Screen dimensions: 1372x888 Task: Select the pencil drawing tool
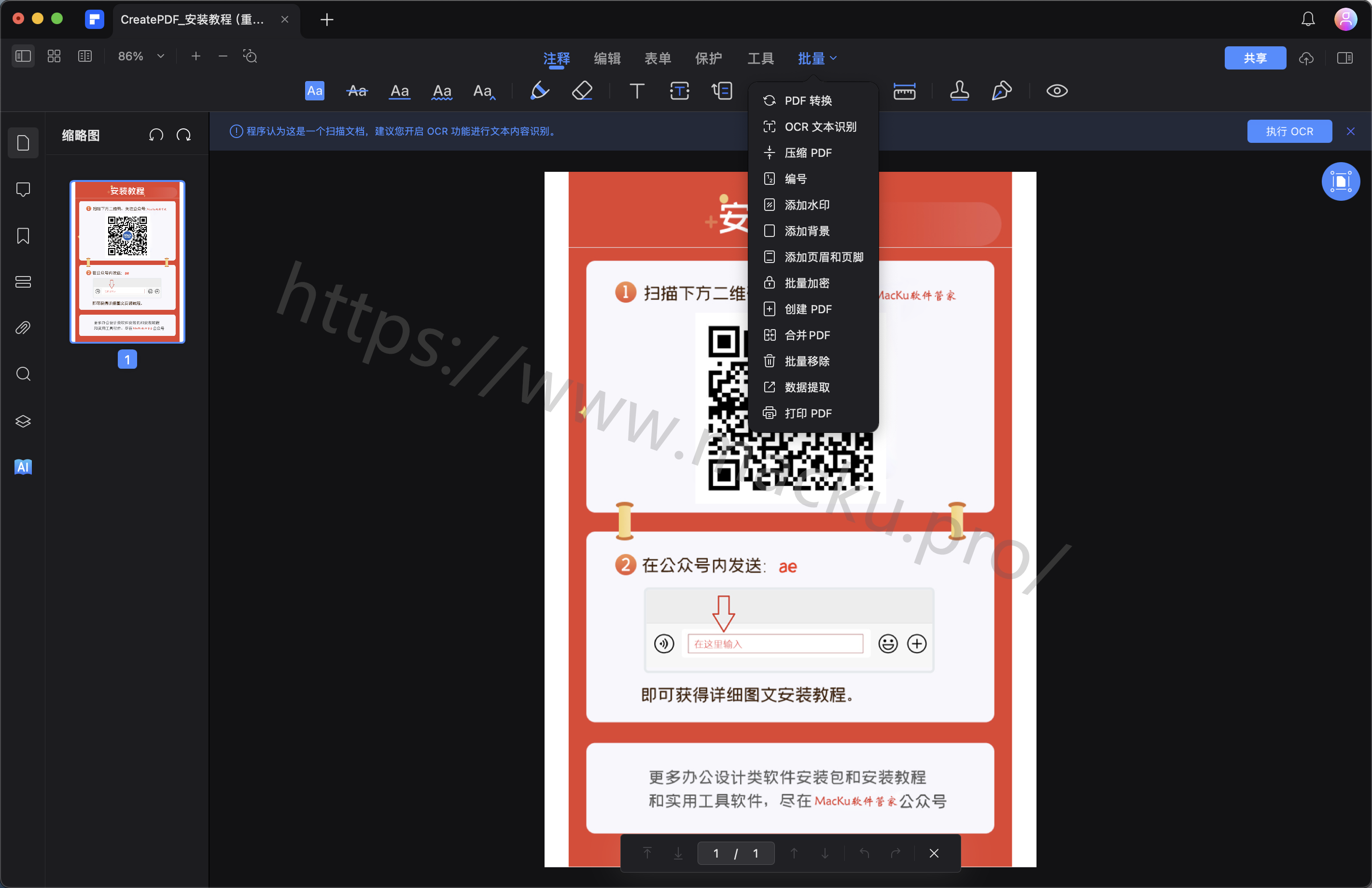pyautogui.click(x=540, y=91)
